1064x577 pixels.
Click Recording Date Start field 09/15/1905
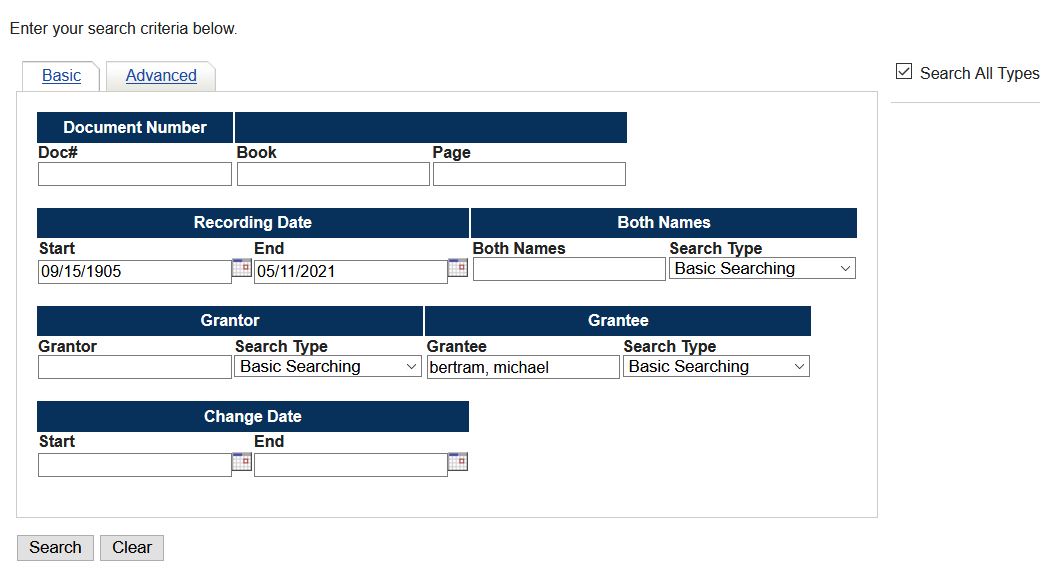(135, 272)
